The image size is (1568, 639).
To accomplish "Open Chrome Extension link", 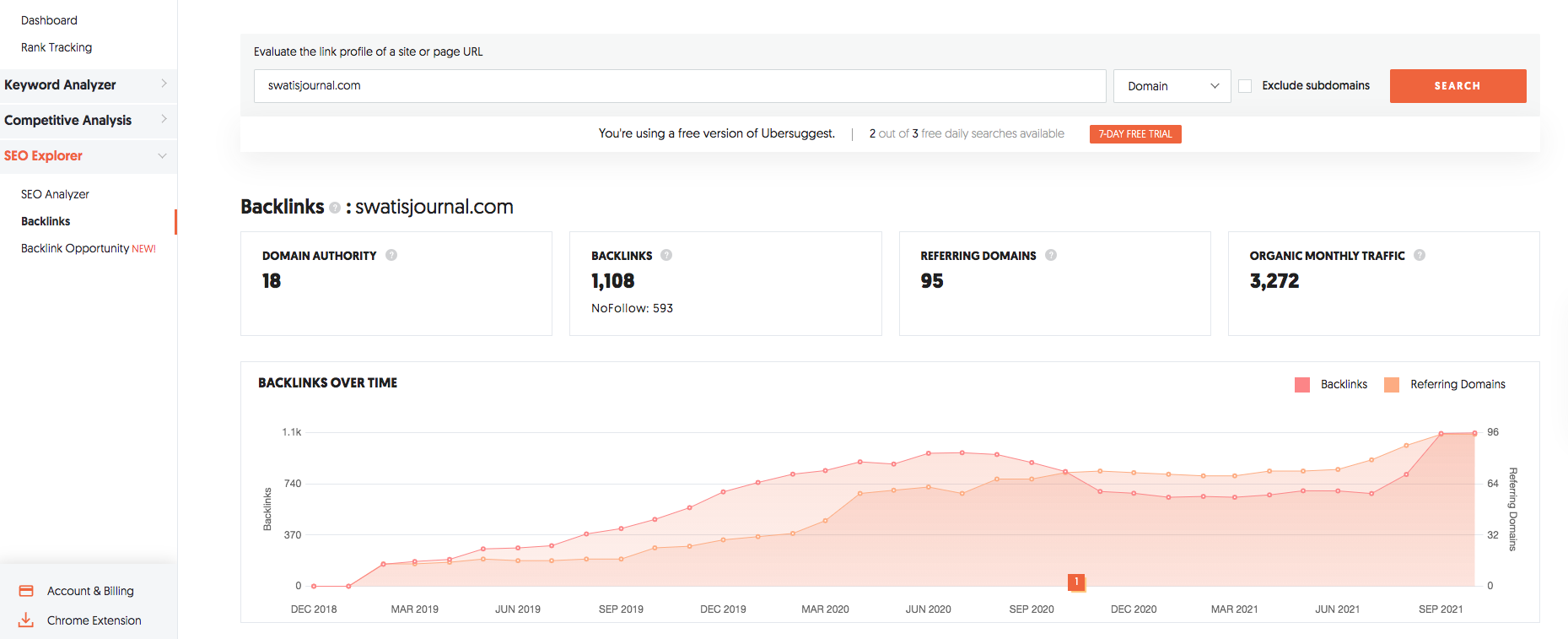I will tap(94, 620).
